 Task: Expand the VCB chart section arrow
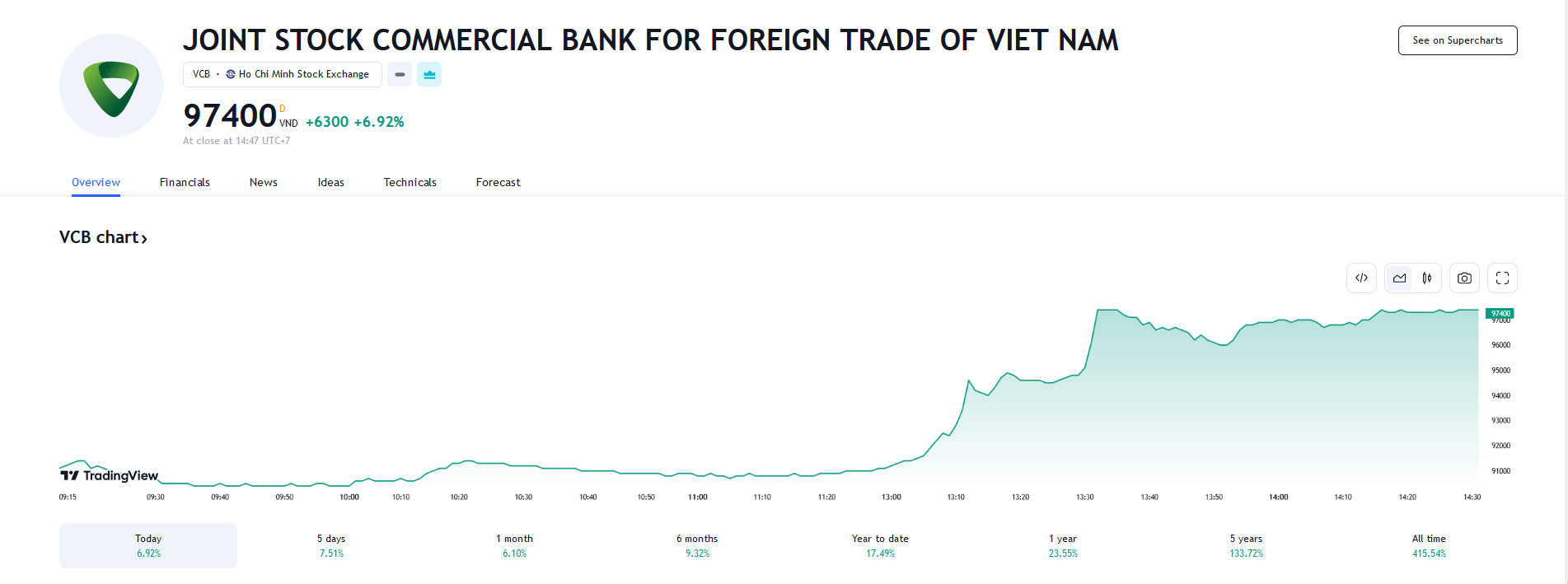[x=145, y=238]
